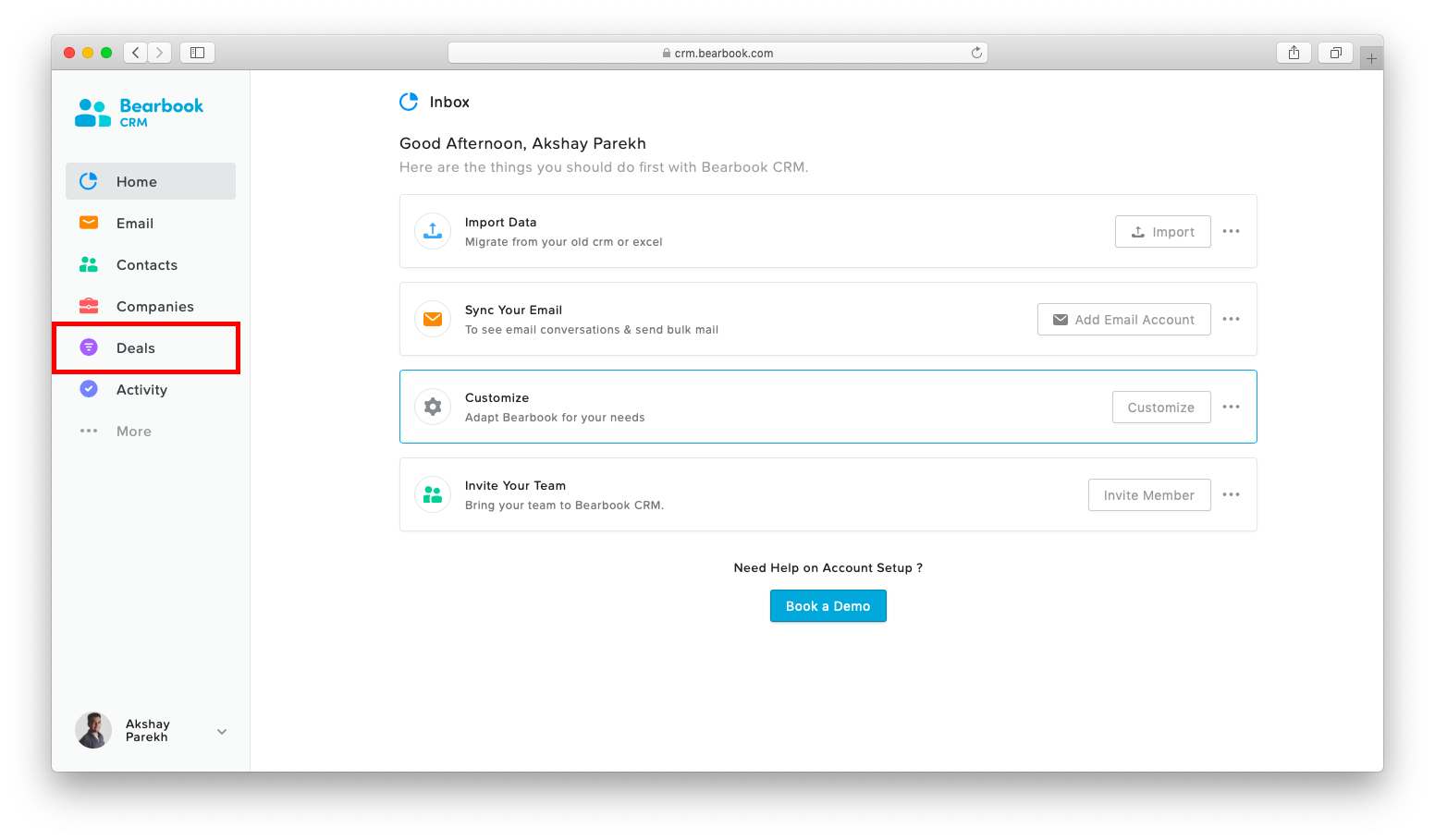Open Import Data more options
This screenshot has height=840, width=1435.
[x=1231, y=231]
